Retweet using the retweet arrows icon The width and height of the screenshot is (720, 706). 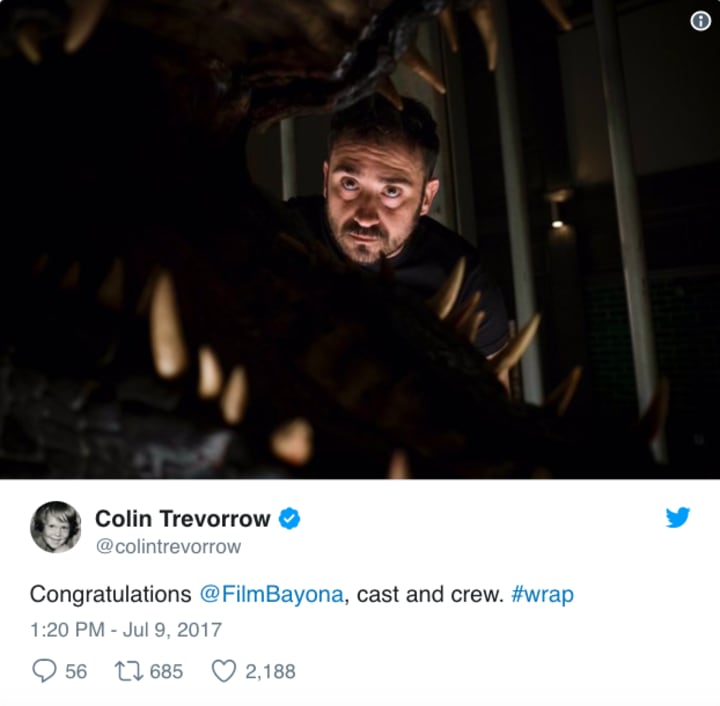click(129, 671)
